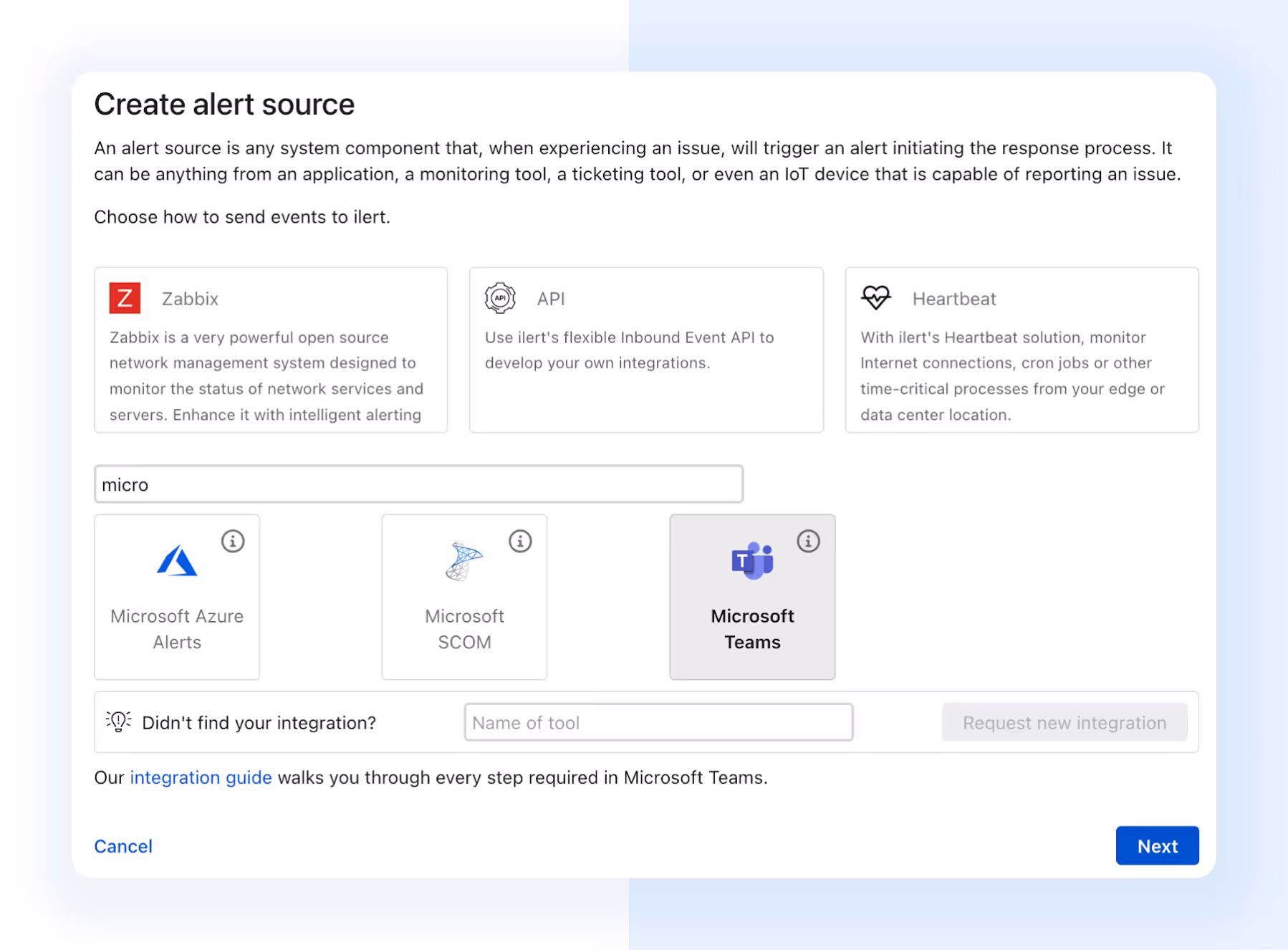
Task: Open info for Microsoft Teams
Action: click(809, 541)
